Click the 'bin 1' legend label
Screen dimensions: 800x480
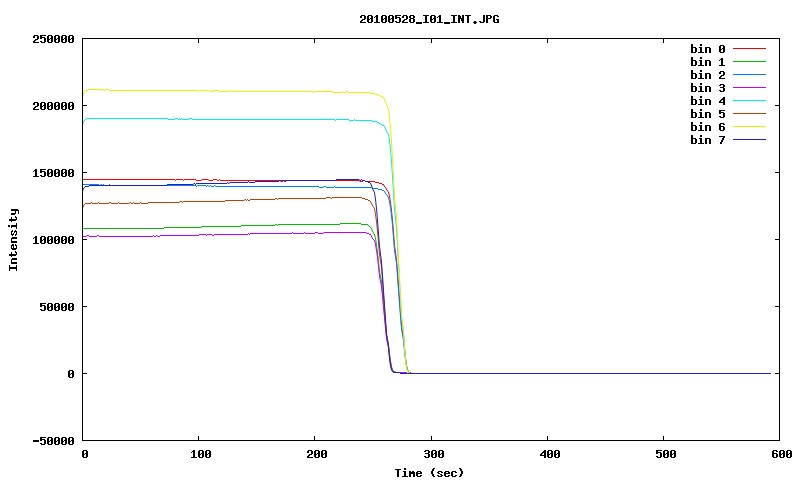[x=708, y=62]
